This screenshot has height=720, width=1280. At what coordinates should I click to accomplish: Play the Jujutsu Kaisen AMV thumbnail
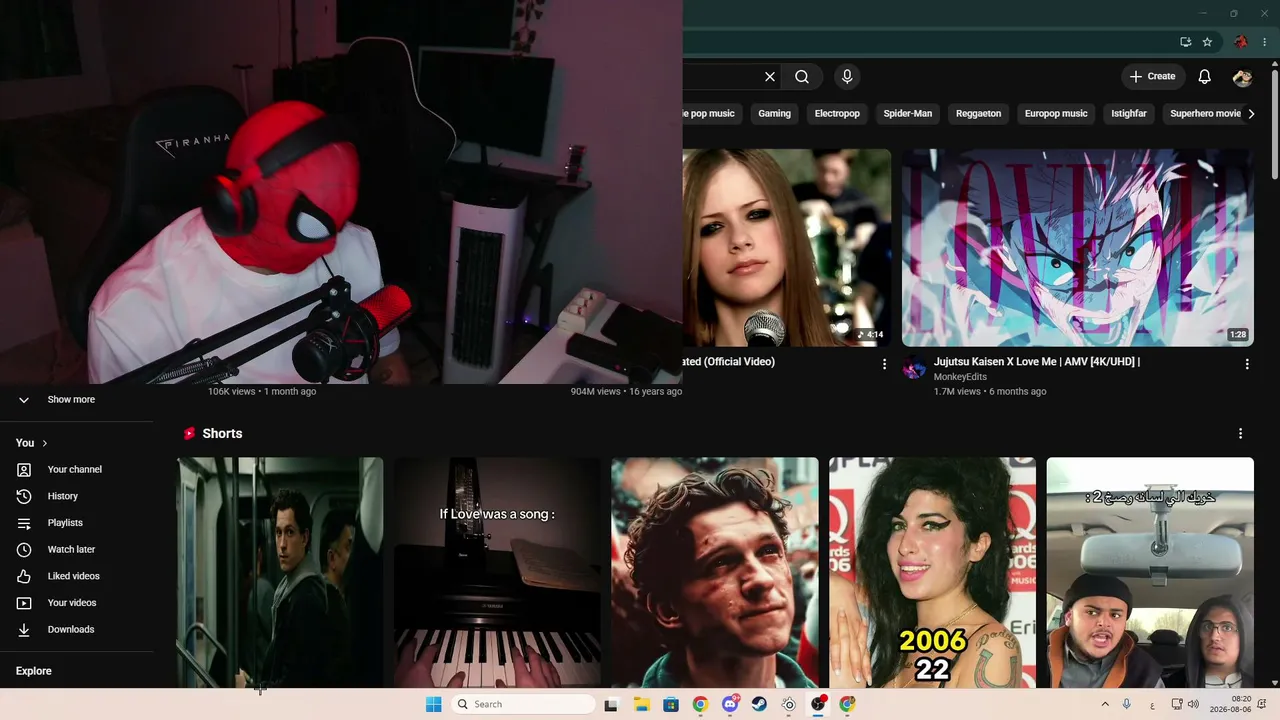(x=1078, y=248)
